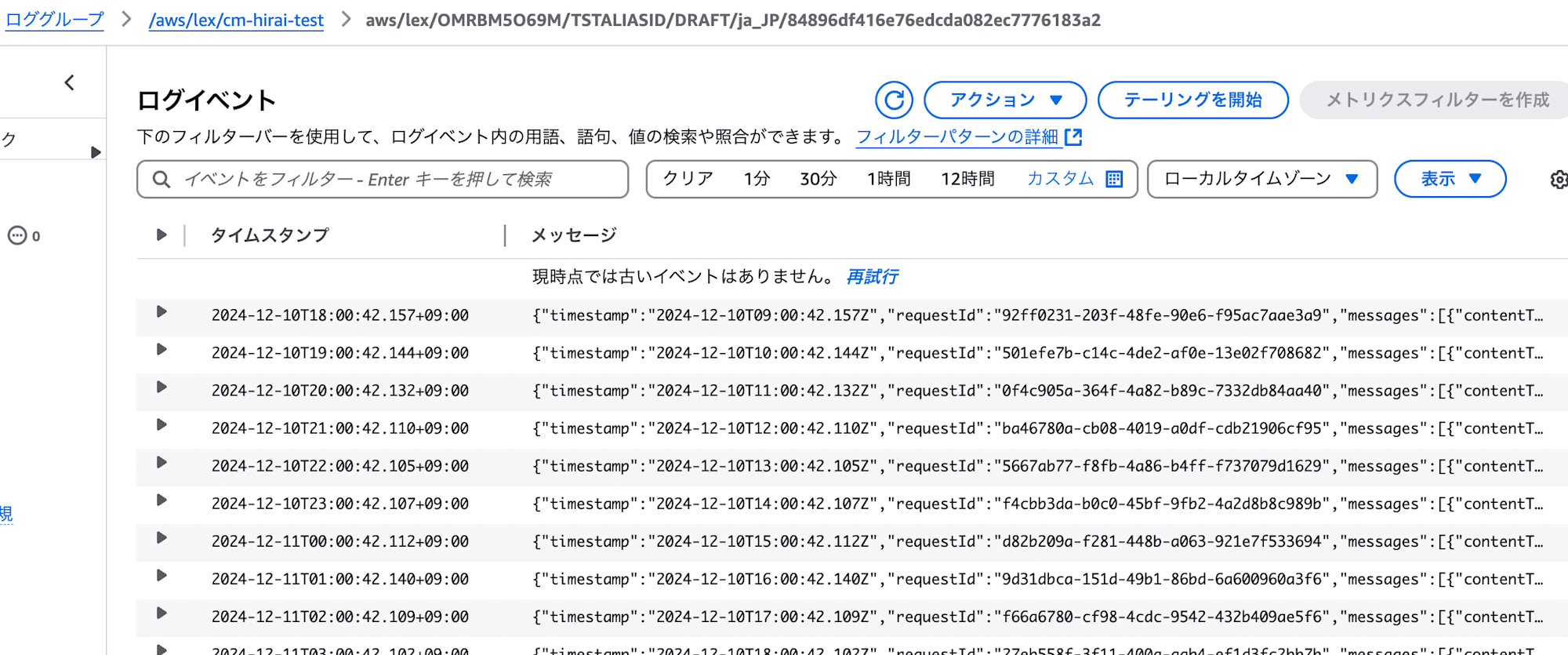Click timestamp 2024-12-10T20:00:42.132+09:00
The height and width of the screenshot is (655, 1568).
pyautogui.click(x=340, y=391)
